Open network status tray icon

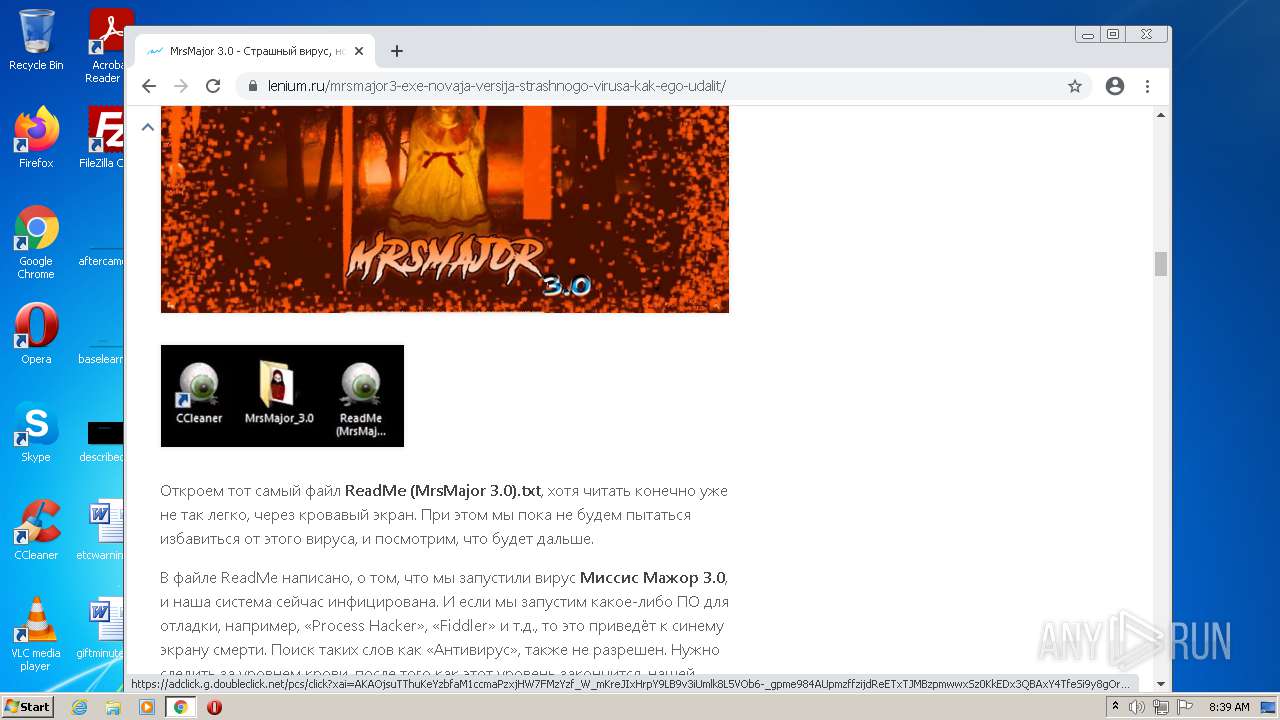point(1160,707)
